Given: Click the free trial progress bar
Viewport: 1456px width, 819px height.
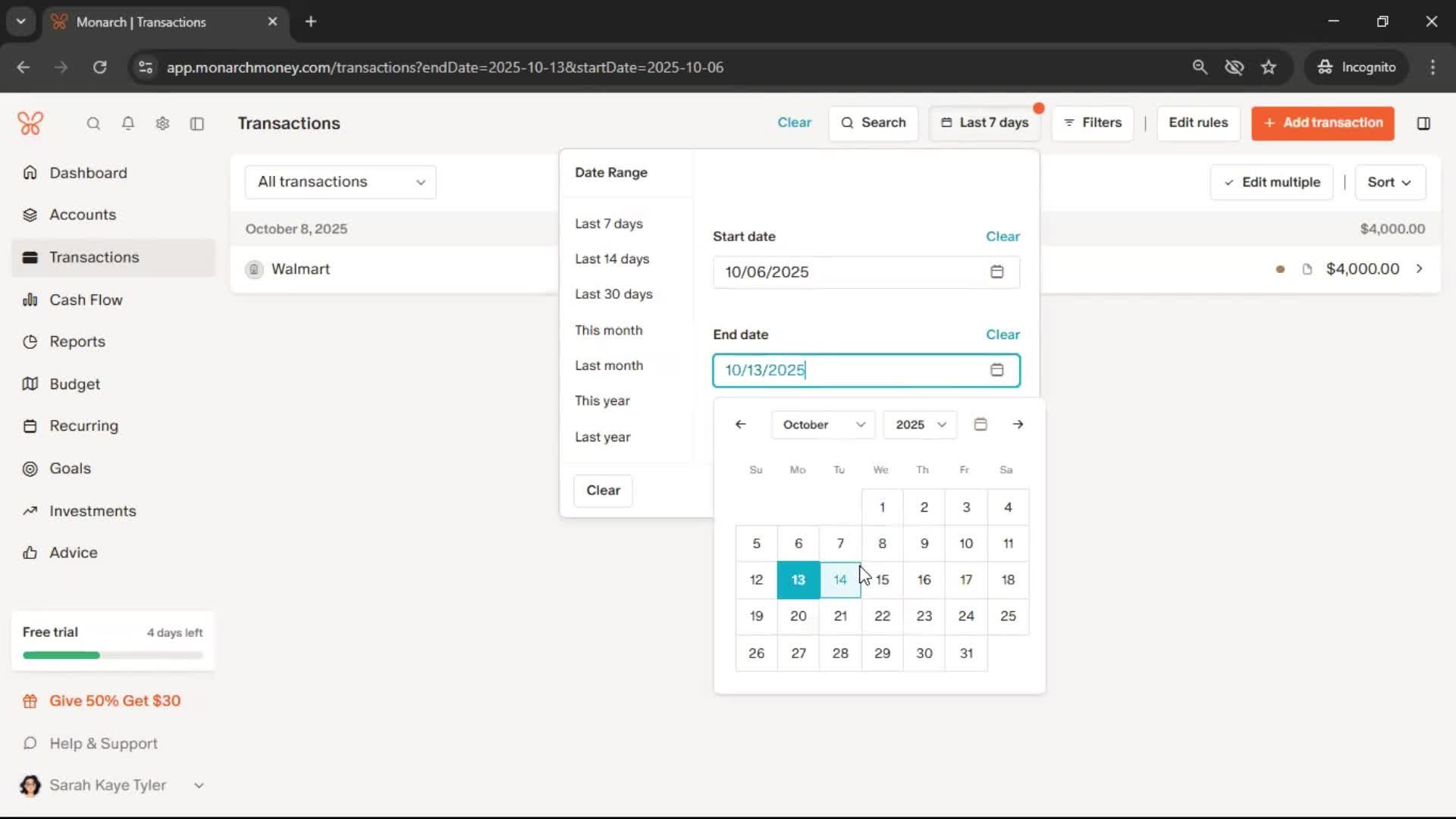Looking at the screenshot, I should coord(113,655).
